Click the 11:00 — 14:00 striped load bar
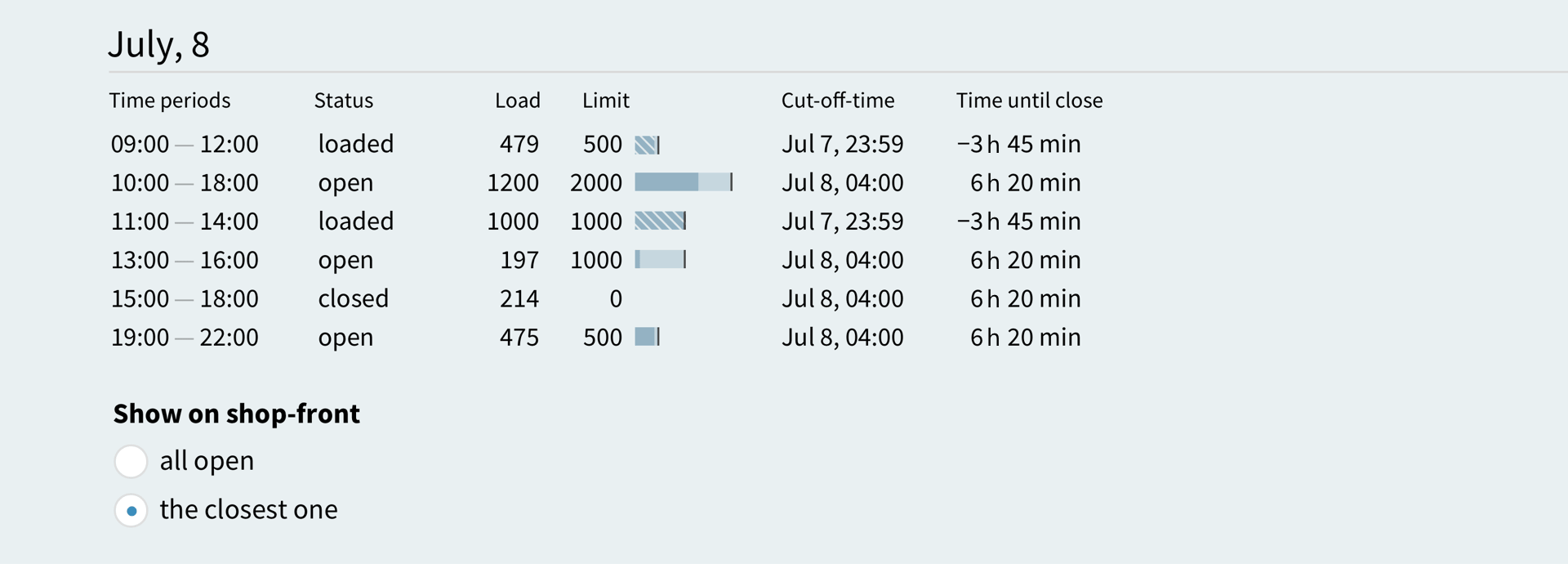Screen dimensions: 1568x564 (660, 221)
